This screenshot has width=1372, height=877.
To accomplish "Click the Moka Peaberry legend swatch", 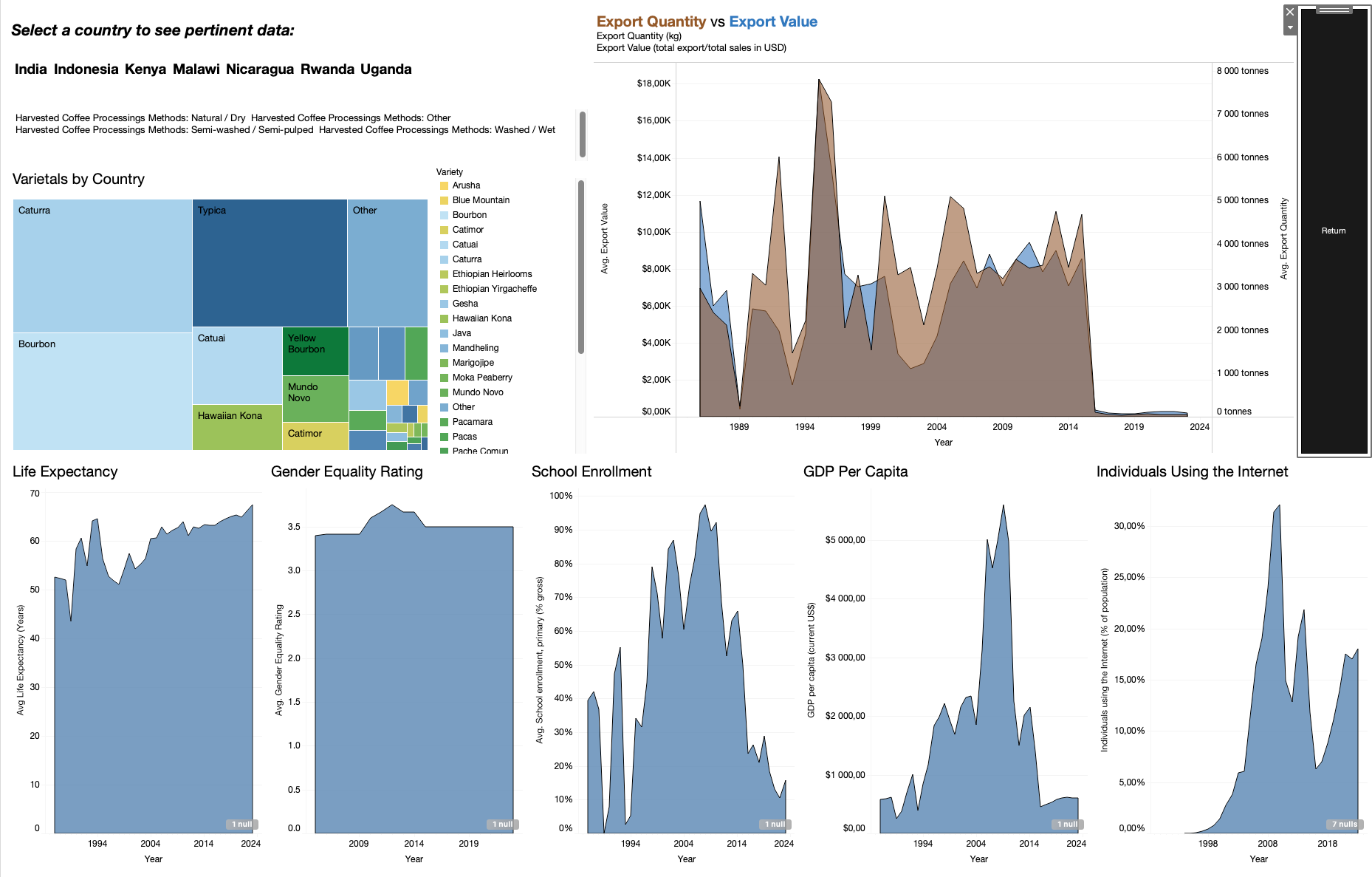I will click(445, 378).
